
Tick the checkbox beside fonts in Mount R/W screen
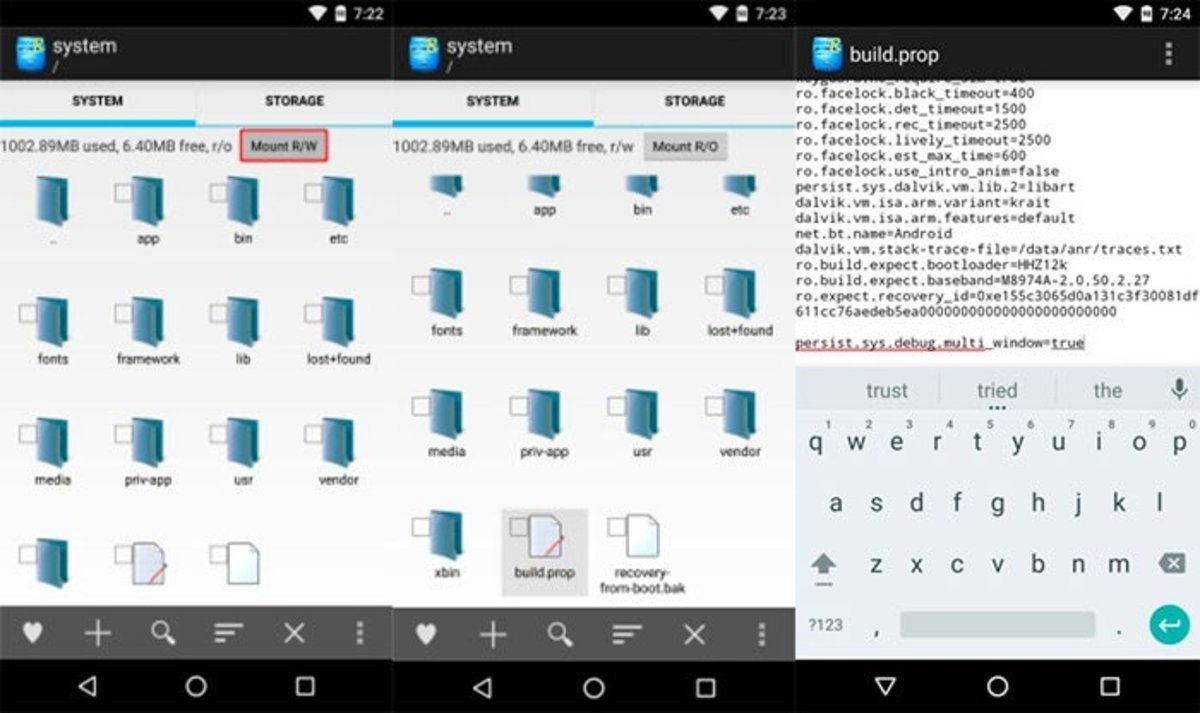27,313
